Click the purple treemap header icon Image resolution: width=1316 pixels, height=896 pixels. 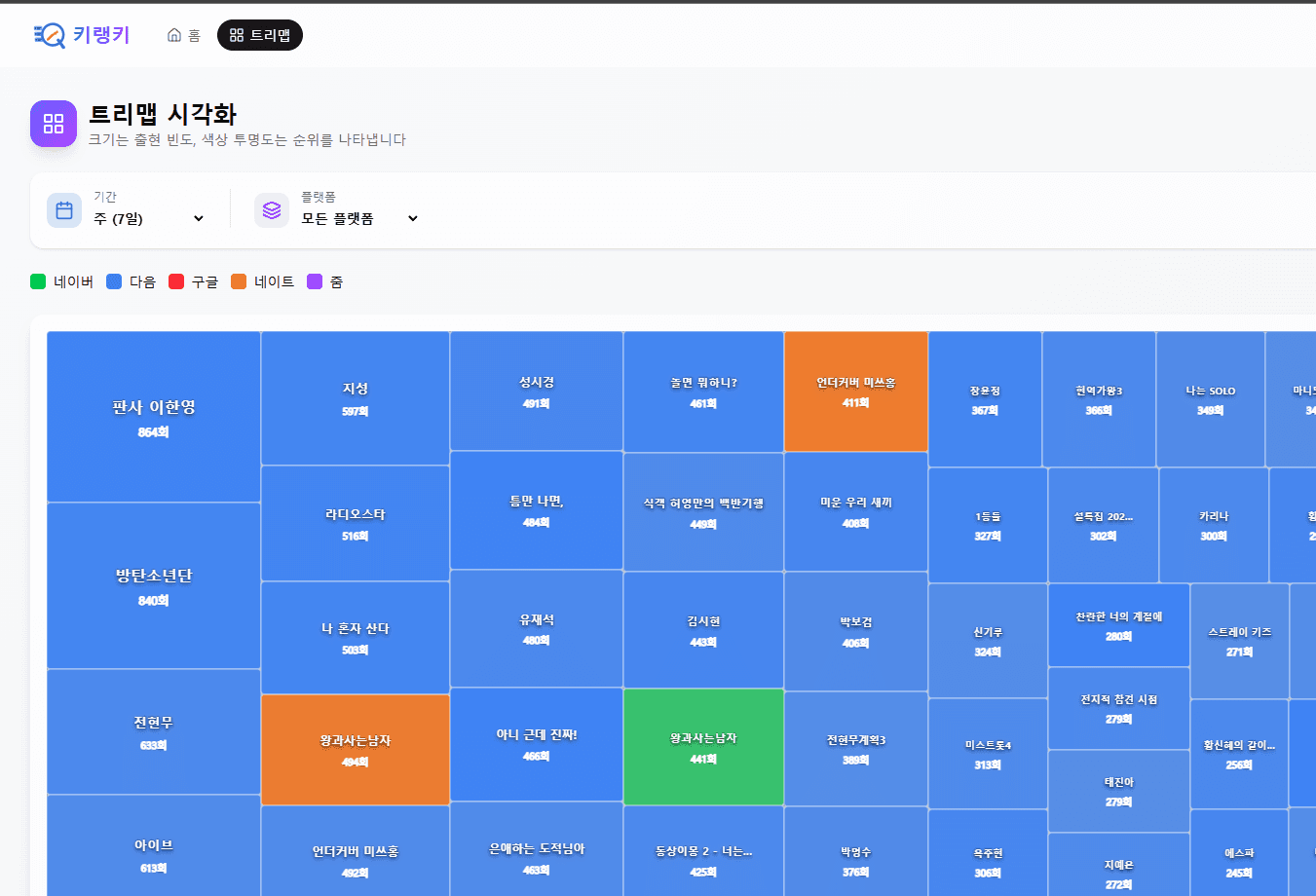(x=54, y=124)
